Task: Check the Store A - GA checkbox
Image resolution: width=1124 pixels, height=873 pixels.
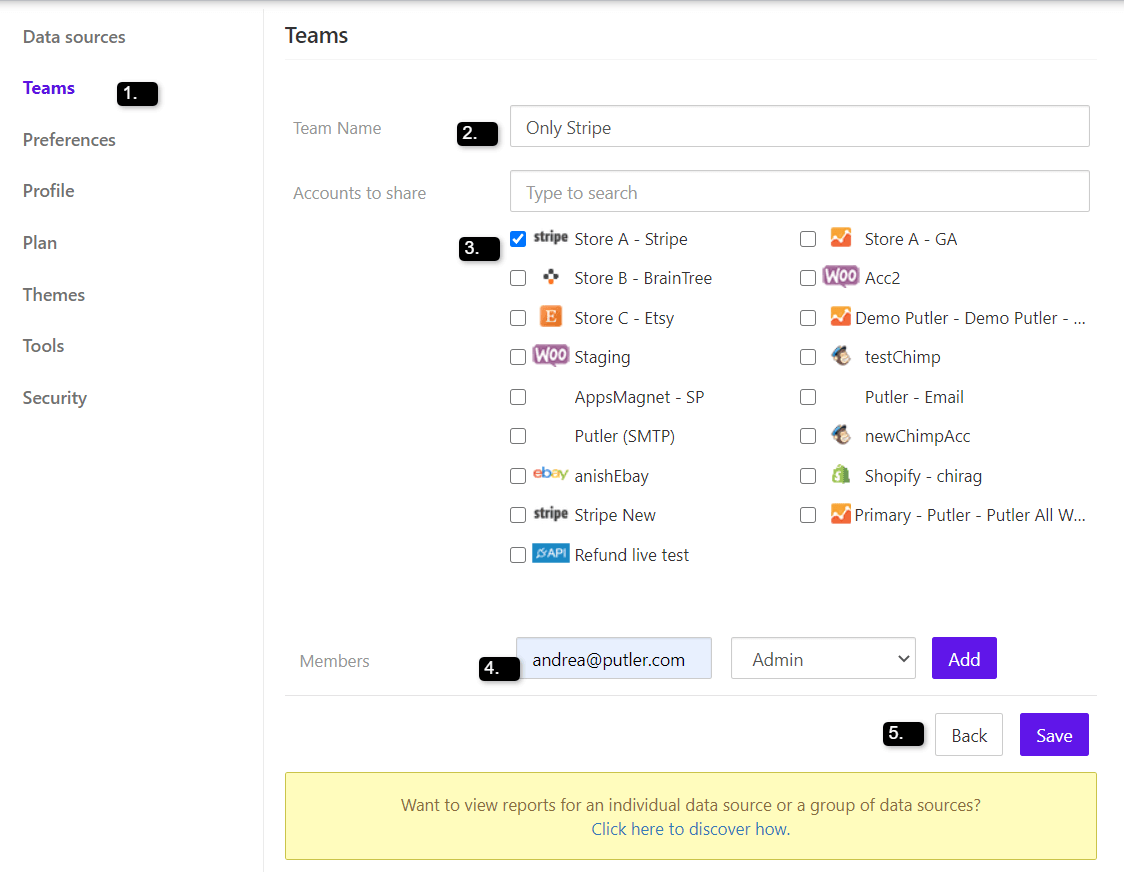Action: tap(808, 239)
